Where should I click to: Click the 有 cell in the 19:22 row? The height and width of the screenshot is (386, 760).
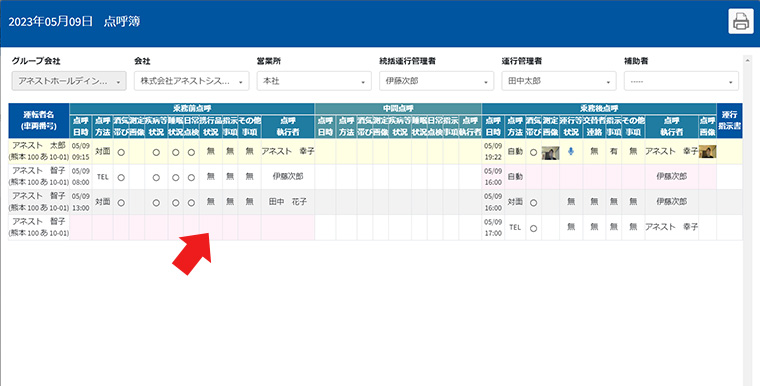pos(614,151)
